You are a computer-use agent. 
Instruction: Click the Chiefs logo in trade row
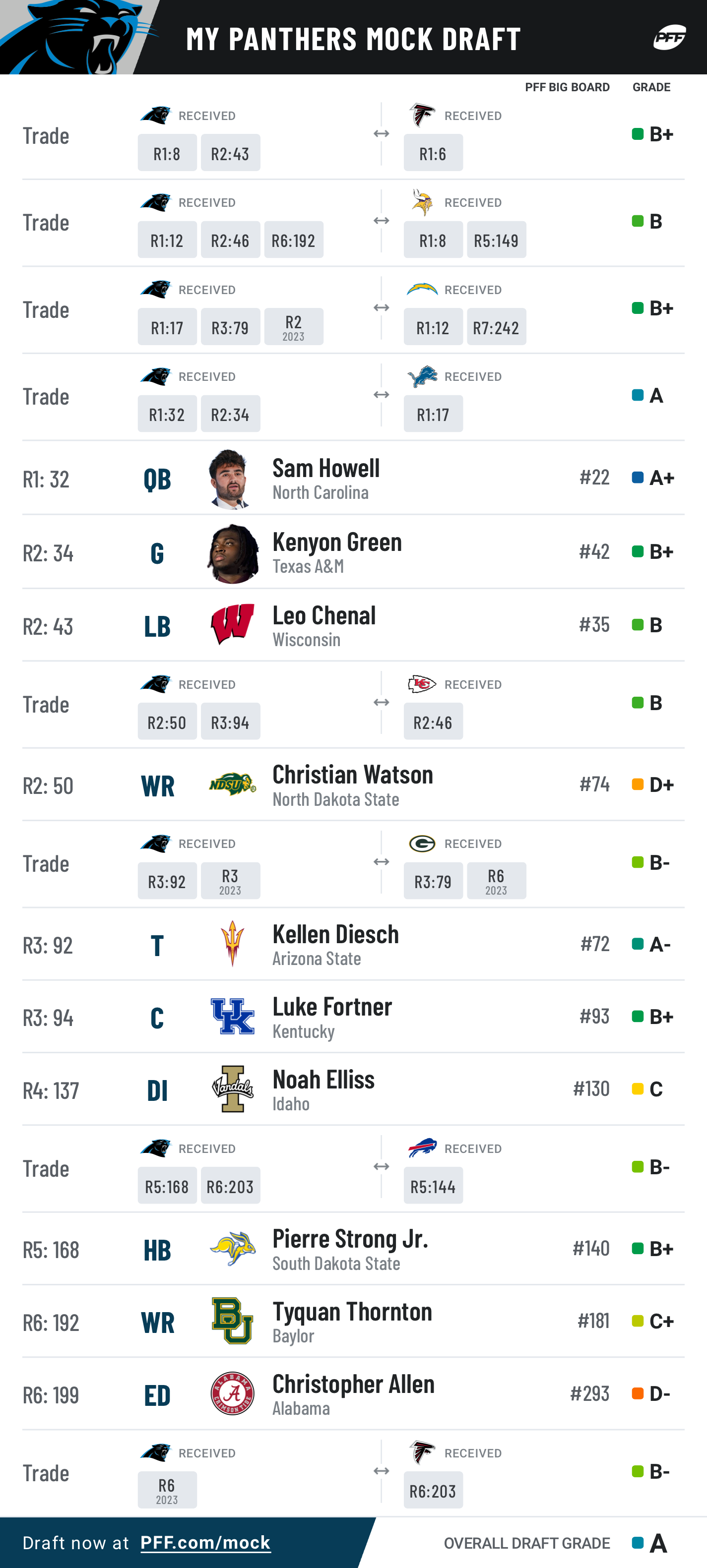pyautogui.click(x=422, y=684)
